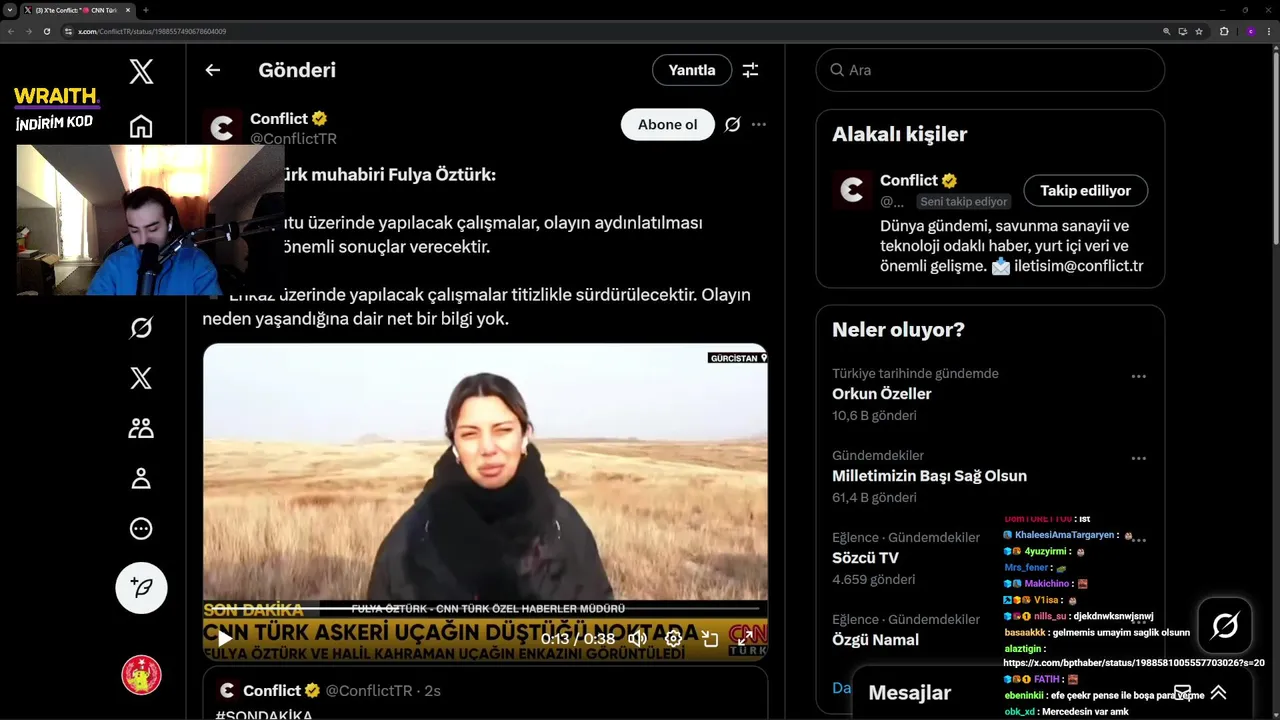The image size is (1280, 720).
Task: Click the Abone ol button
Action: (x=668, y=125)
